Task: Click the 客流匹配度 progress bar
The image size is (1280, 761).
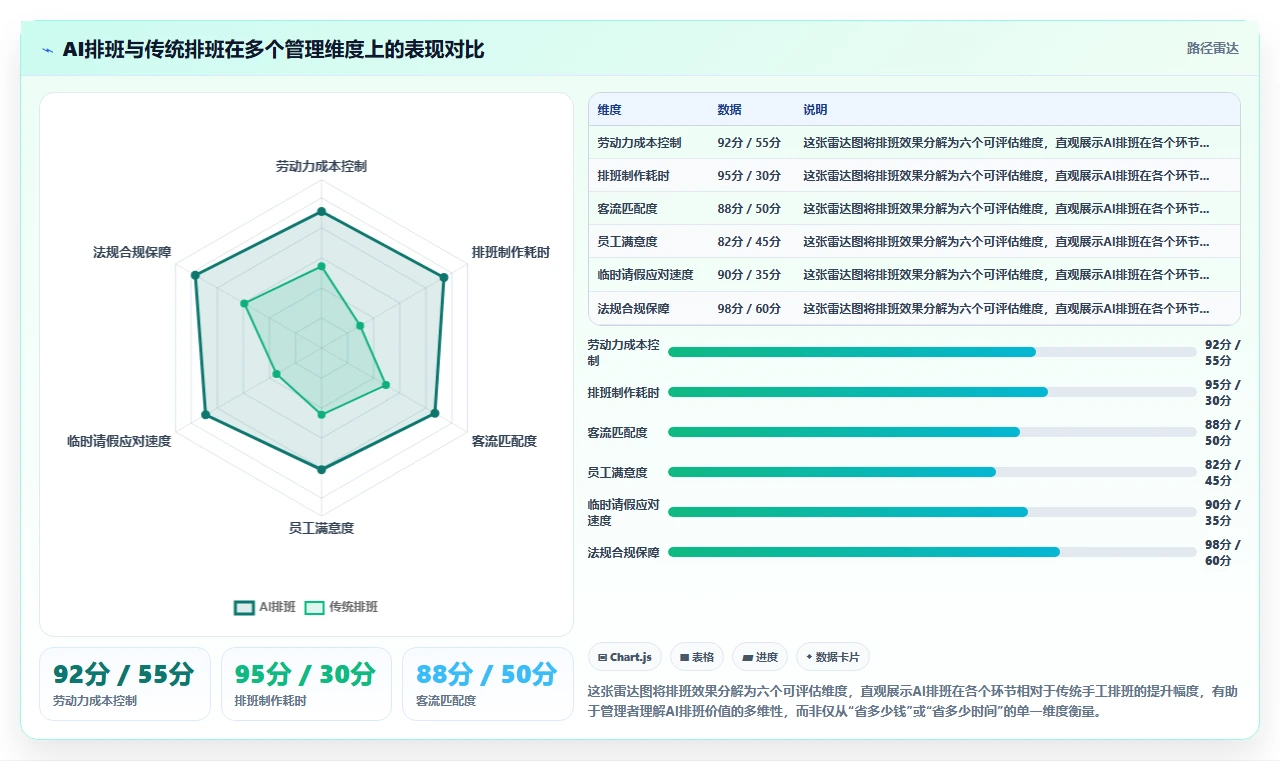Action: pos(932,432)
